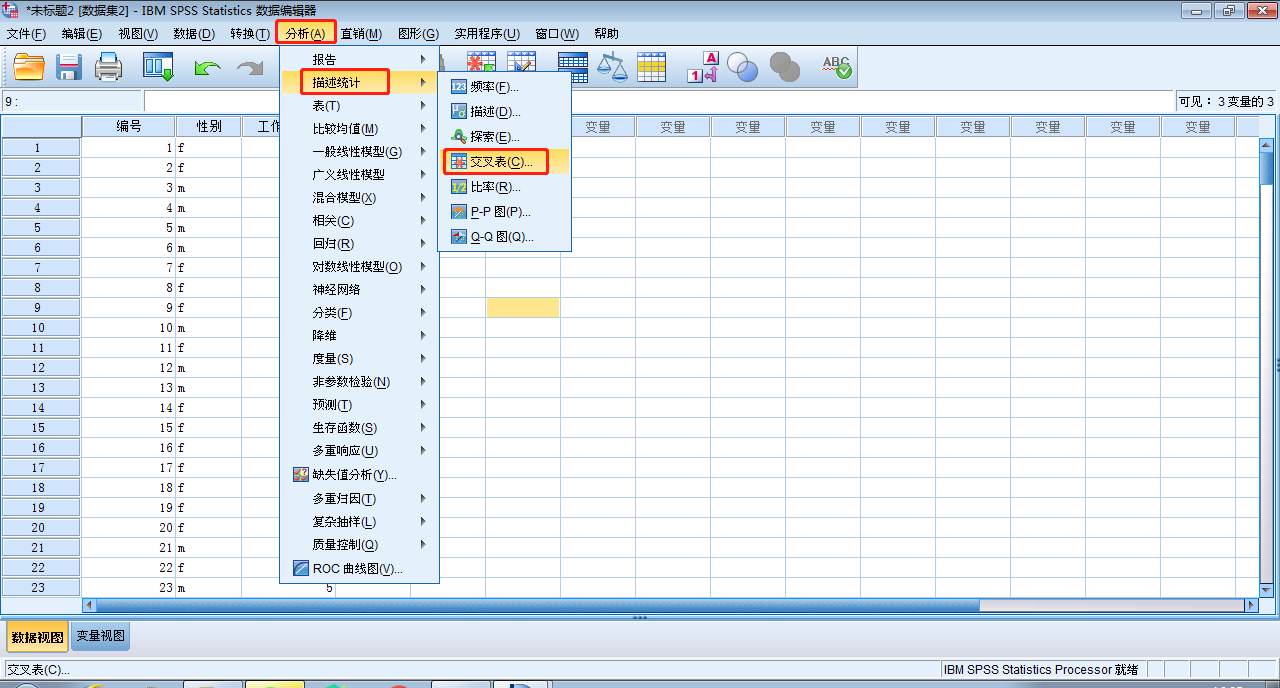
Task: Click the horizontal scrollbar right arrow
Action: (x=1250, y=605)
